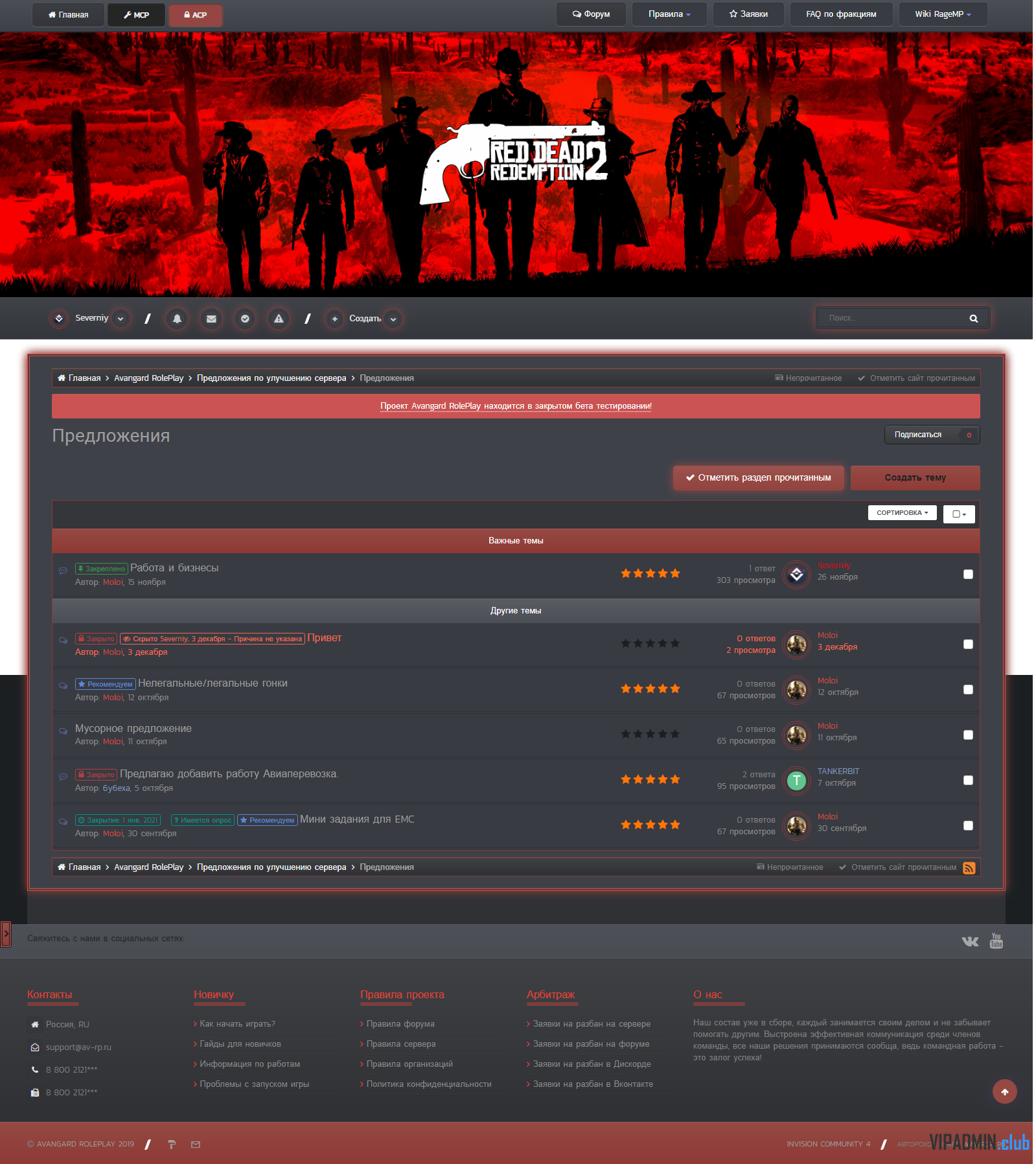Tick checkbox for Мусорное предложение
The image size is (1036, 1164).
[x=968, y=735]
